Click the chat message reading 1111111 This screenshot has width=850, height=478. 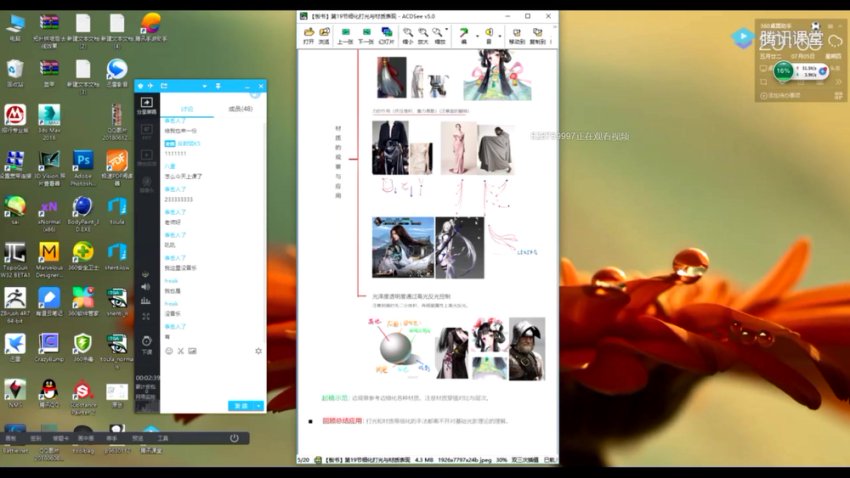click(x=175, y=153)
